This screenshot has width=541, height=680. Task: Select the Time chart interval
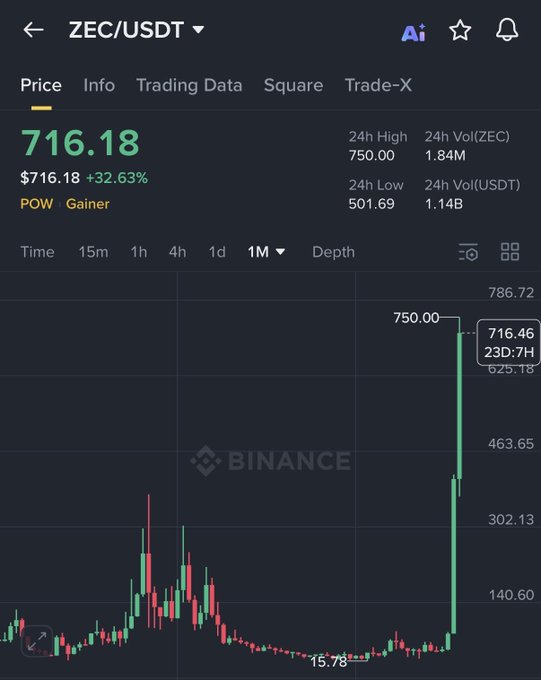tap(37, 252)
